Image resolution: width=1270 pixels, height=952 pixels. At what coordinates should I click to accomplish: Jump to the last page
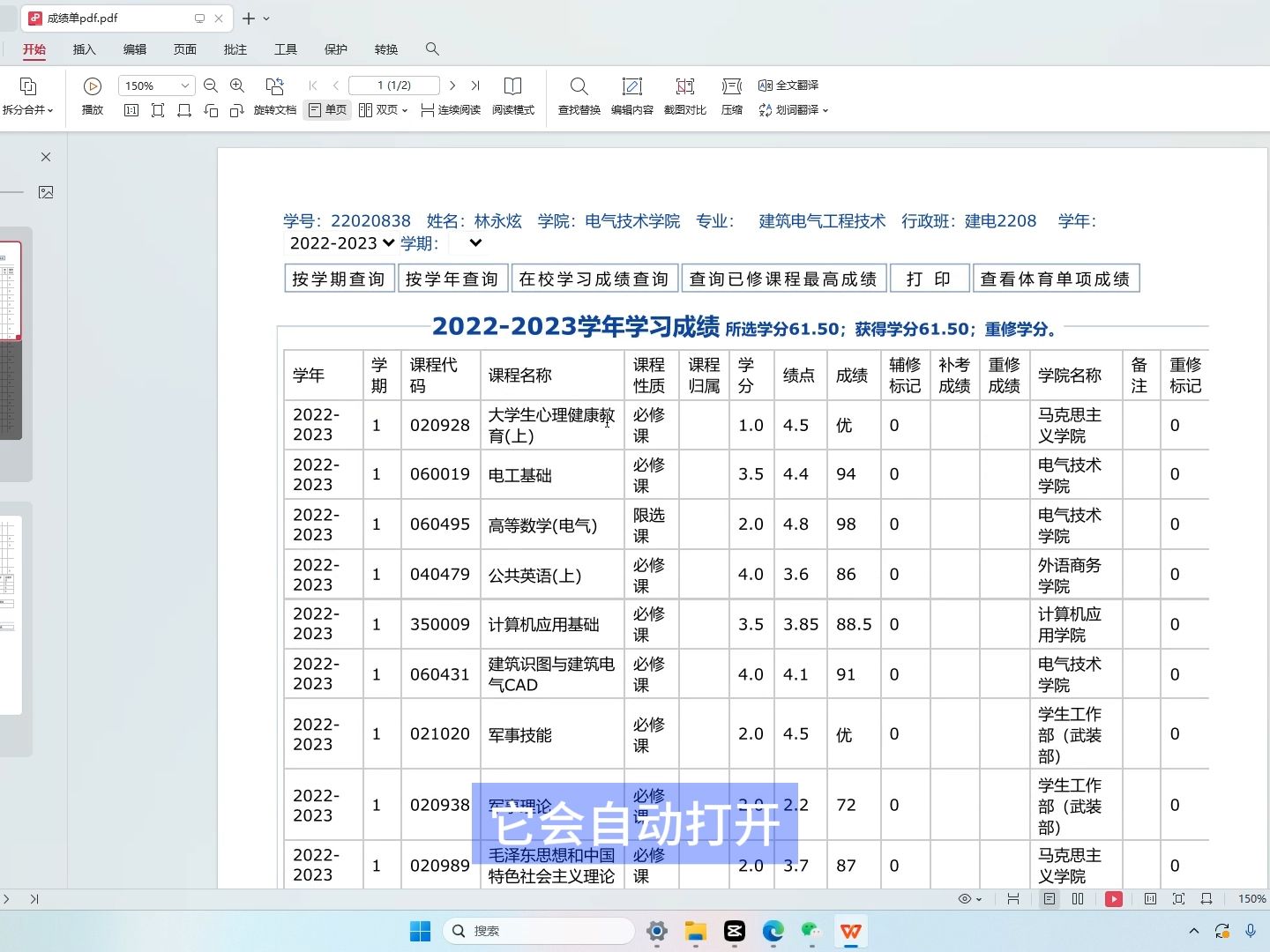(475, 86)
